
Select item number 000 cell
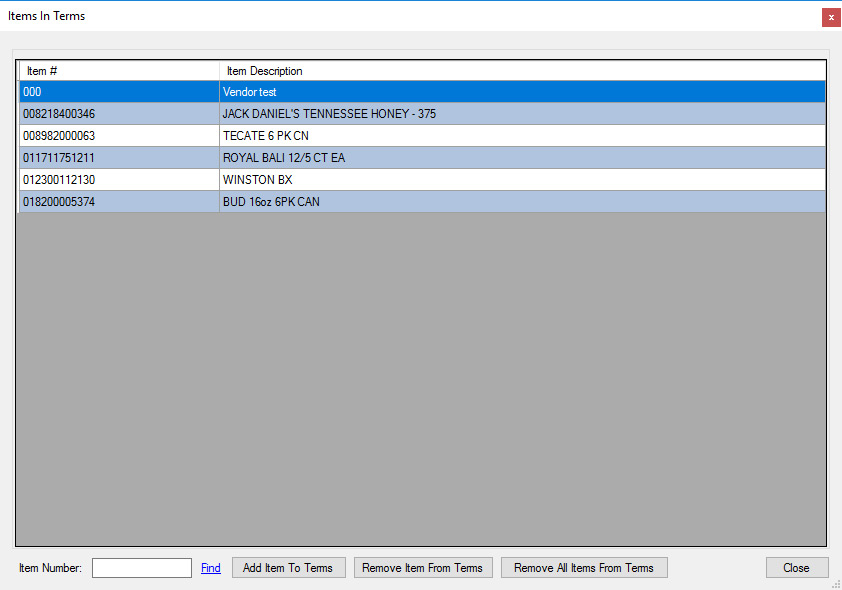(119, 92)
